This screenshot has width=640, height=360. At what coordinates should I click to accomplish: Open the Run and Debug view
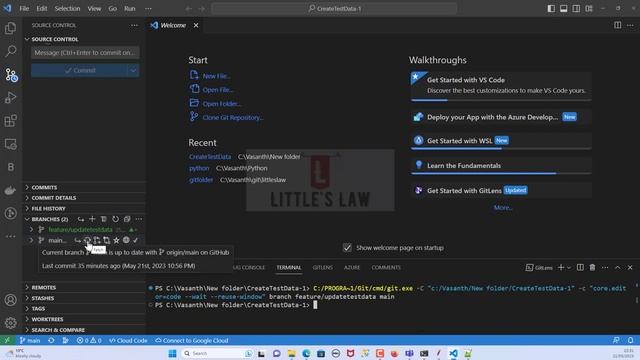coord(11,98)
